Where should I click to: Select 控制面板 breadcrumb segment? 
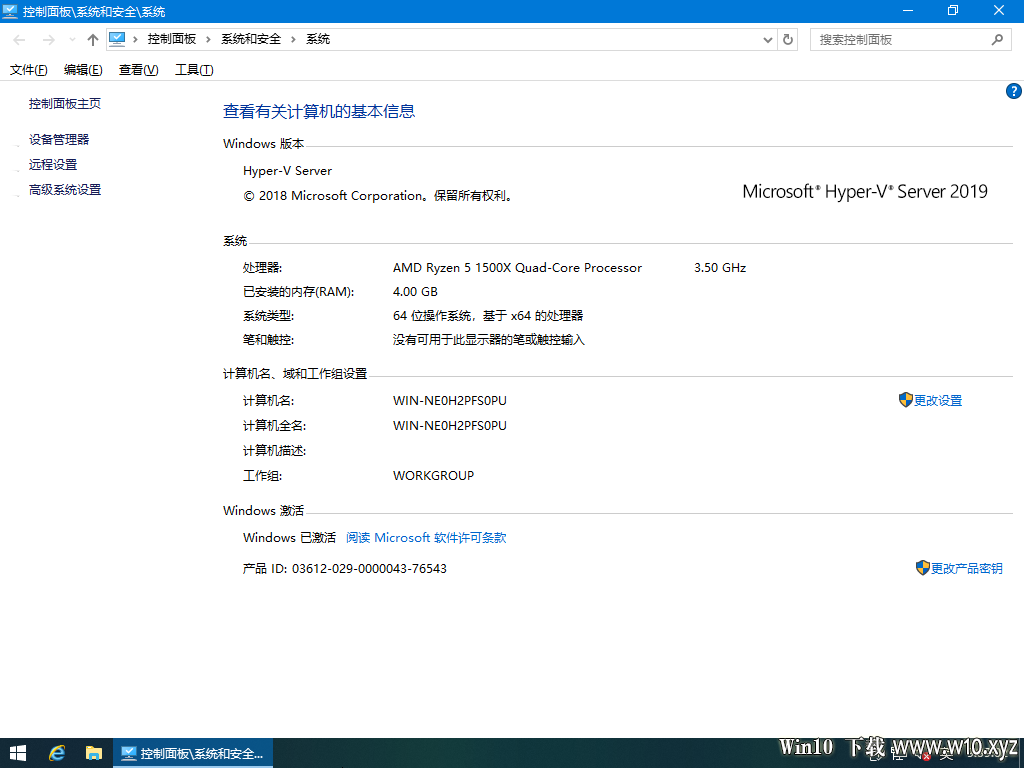click(172, 39)
